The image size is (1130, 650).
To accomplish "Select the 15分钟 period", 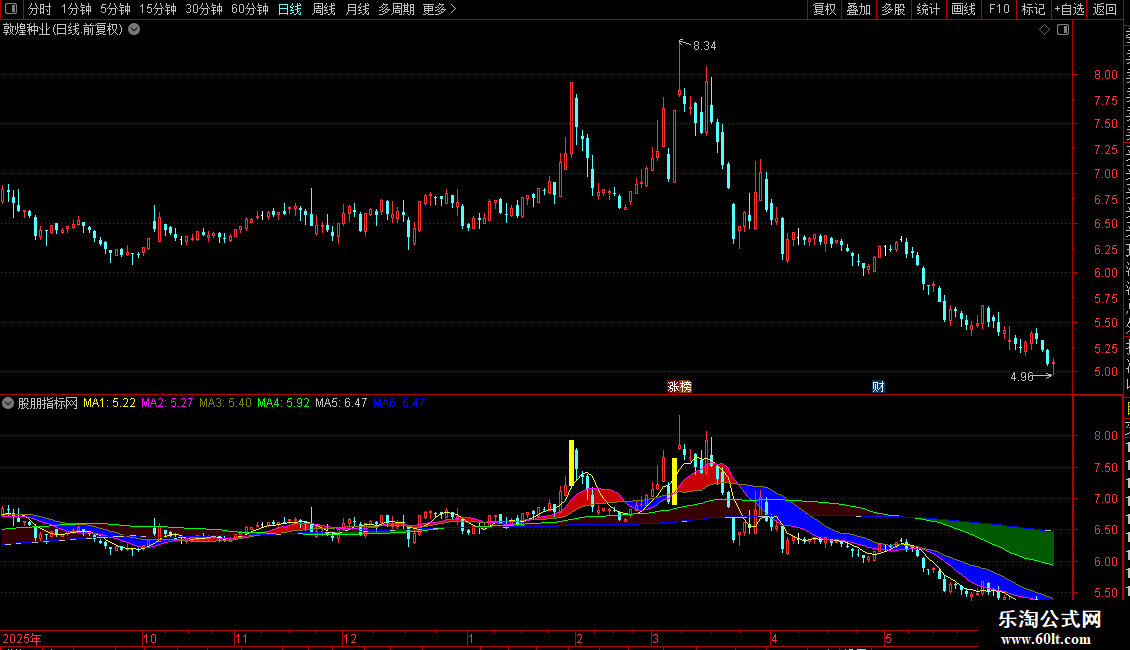I will [x=158, y=9].
